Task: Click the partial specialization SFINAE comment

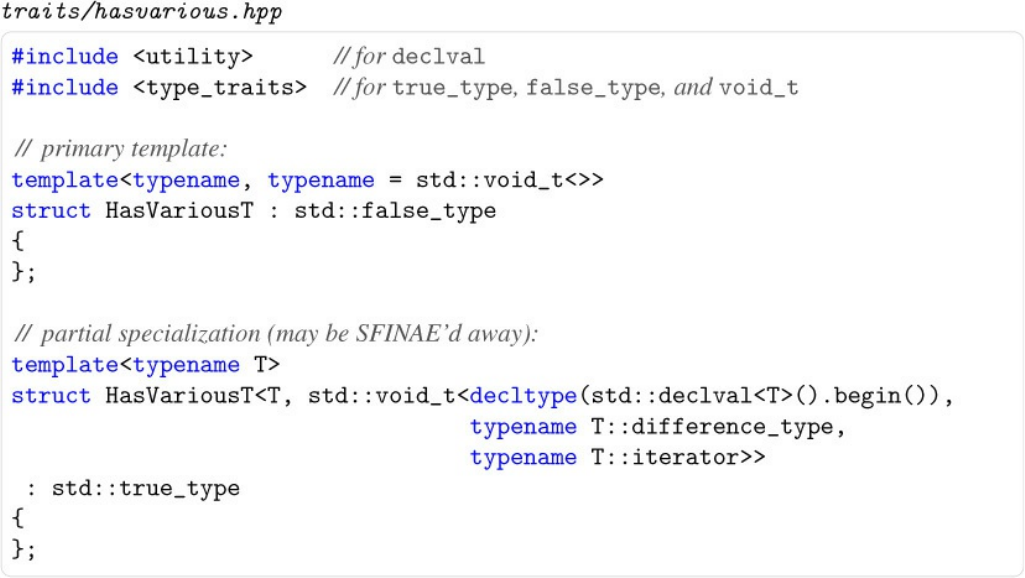Action: pyautogui.click(x=276, y=334)
